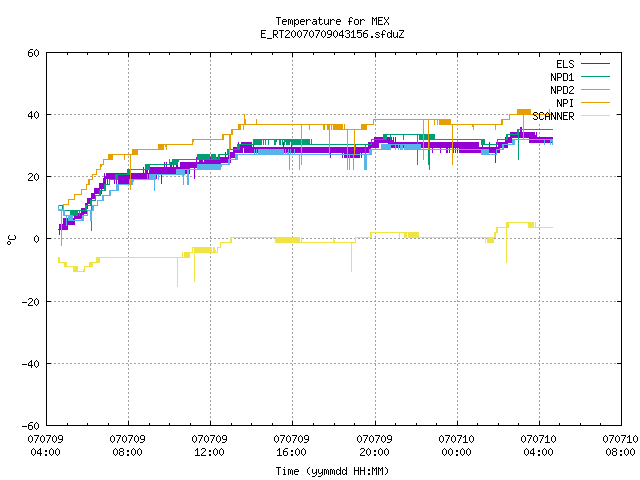Click the x-axis title 'Time (yymmdd HH:MM)'

coord(332,471)
